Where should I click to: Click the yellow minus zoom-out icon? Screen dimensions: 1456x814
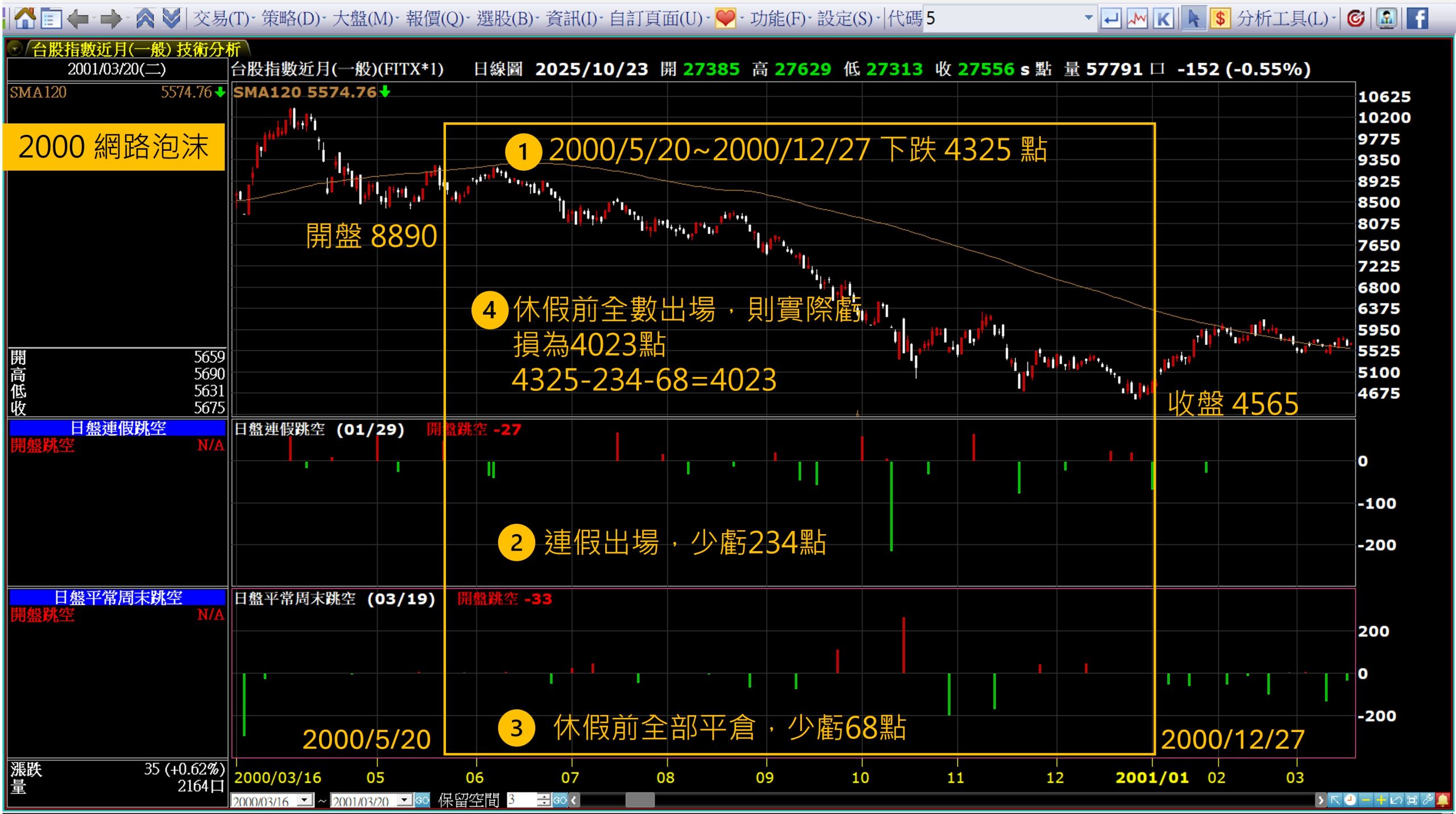pos(1366,800)
